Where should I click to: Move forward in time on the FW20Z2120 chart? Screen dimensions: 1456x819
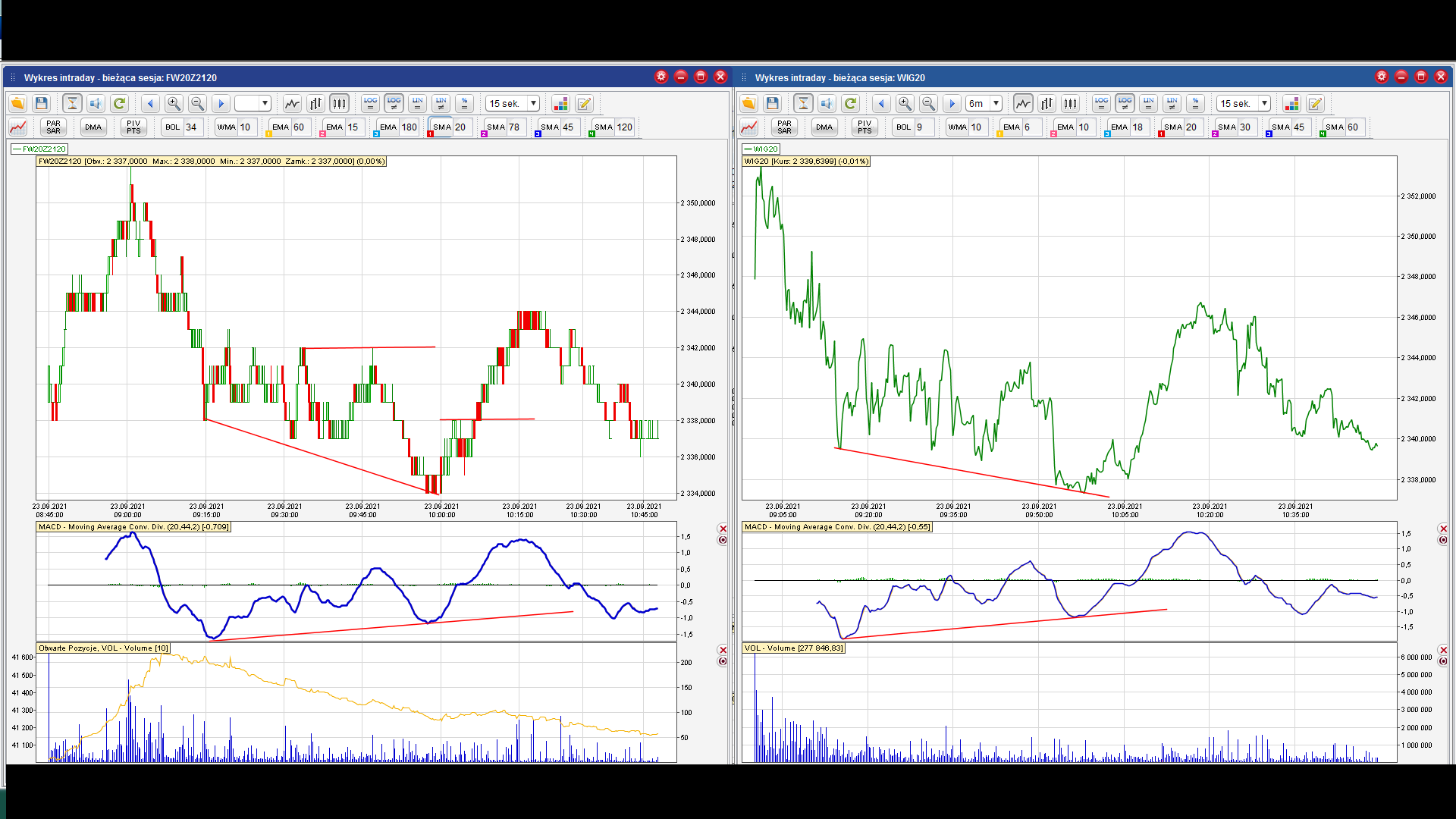point(221,104)
